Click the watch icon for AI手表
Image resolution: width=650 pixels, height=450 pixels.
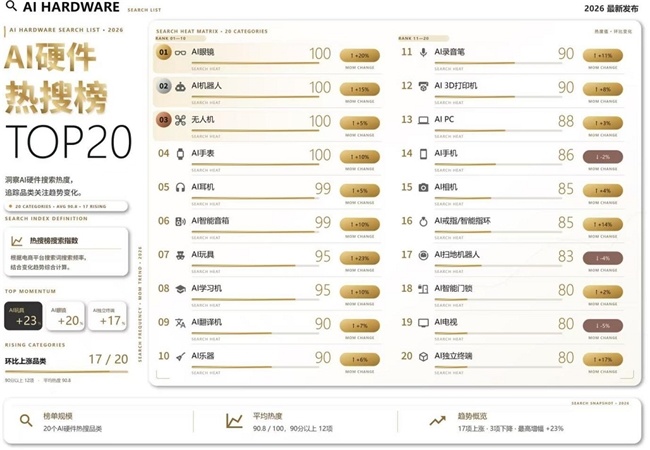point(180,154)
